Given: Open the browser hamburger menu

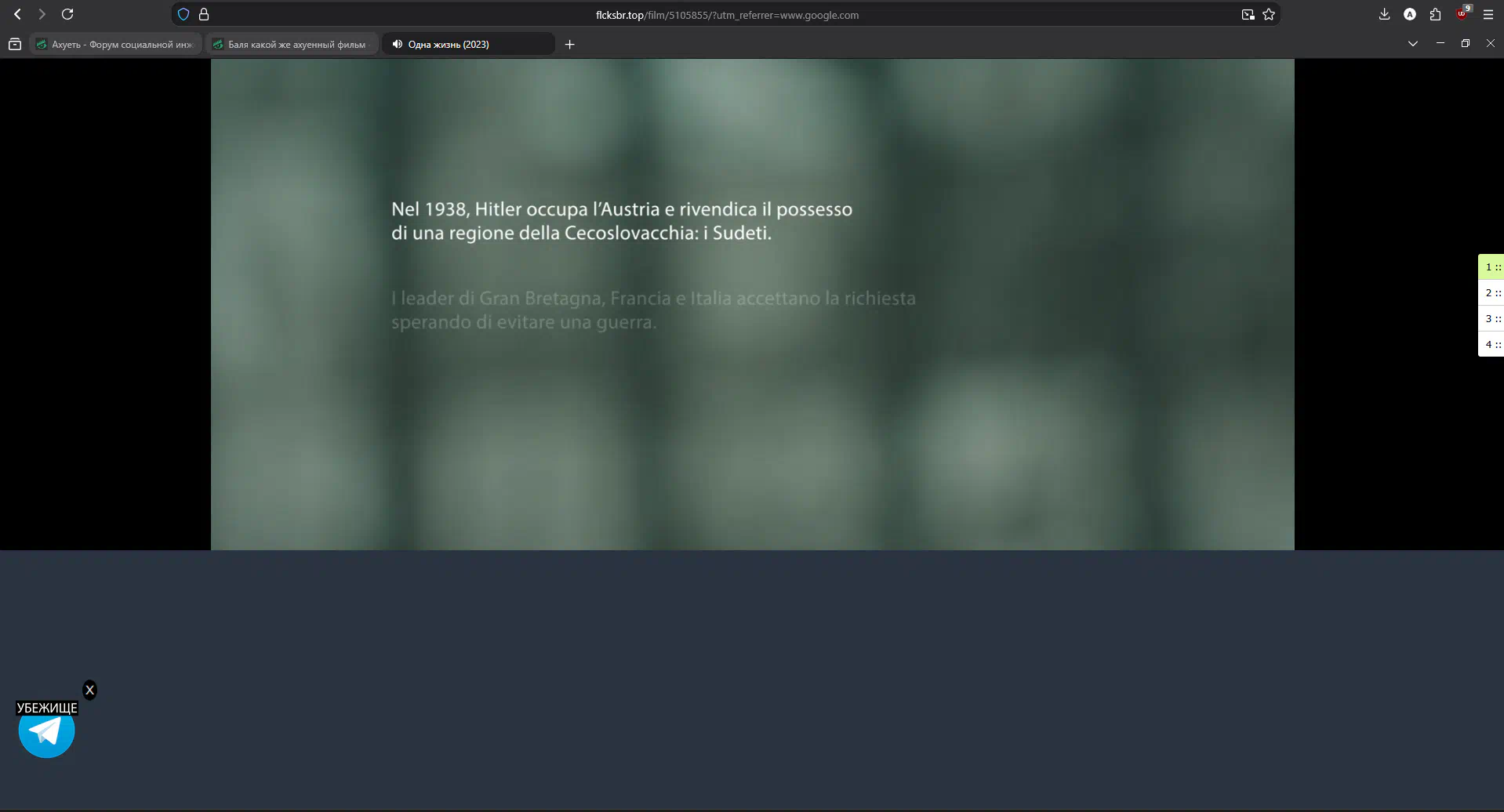Looking at the screenshot, I should [x=1488, y=14].
